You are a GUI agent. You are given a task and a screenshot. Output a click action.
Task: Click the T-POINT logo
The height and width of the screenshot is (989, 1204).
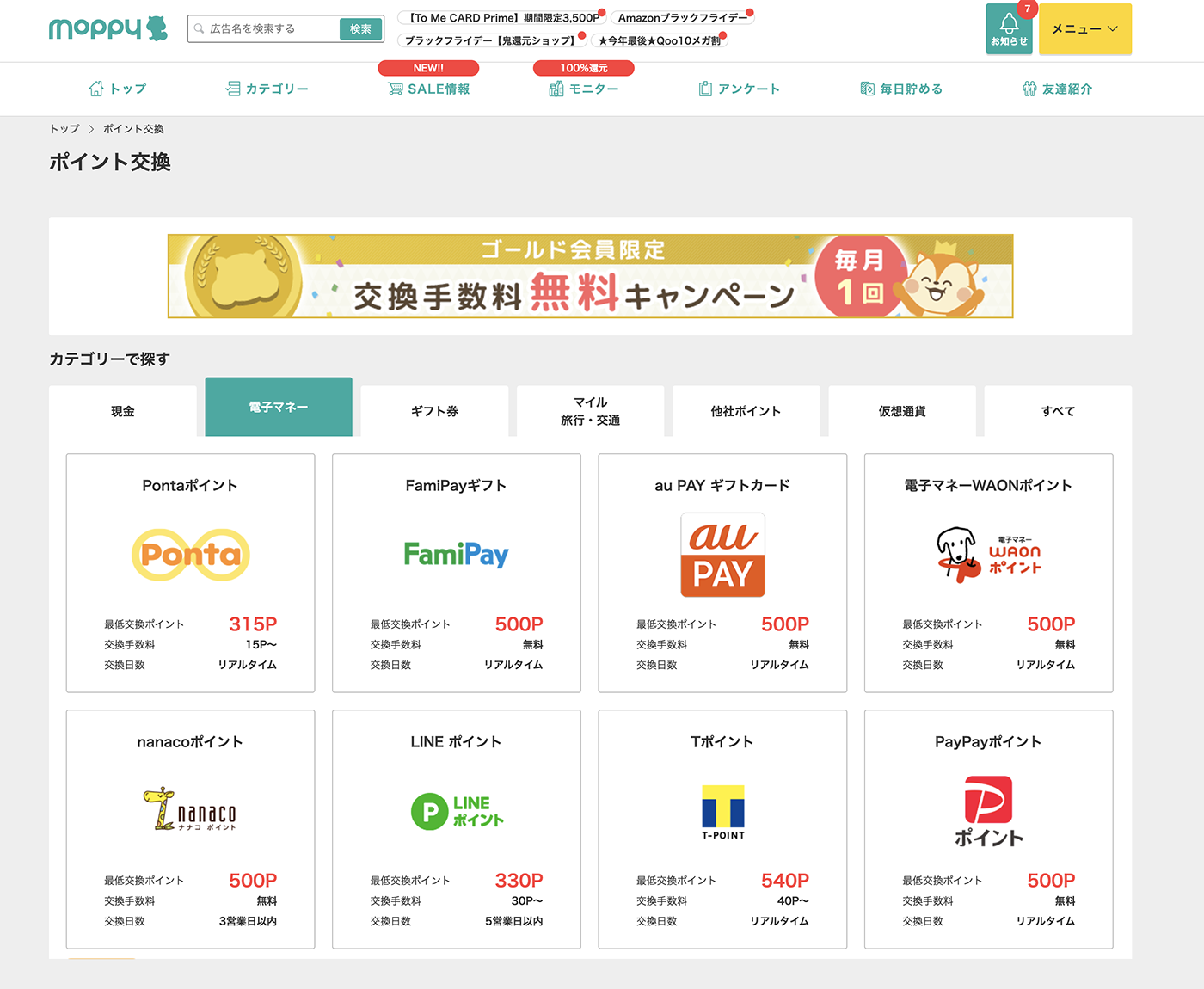722,812
